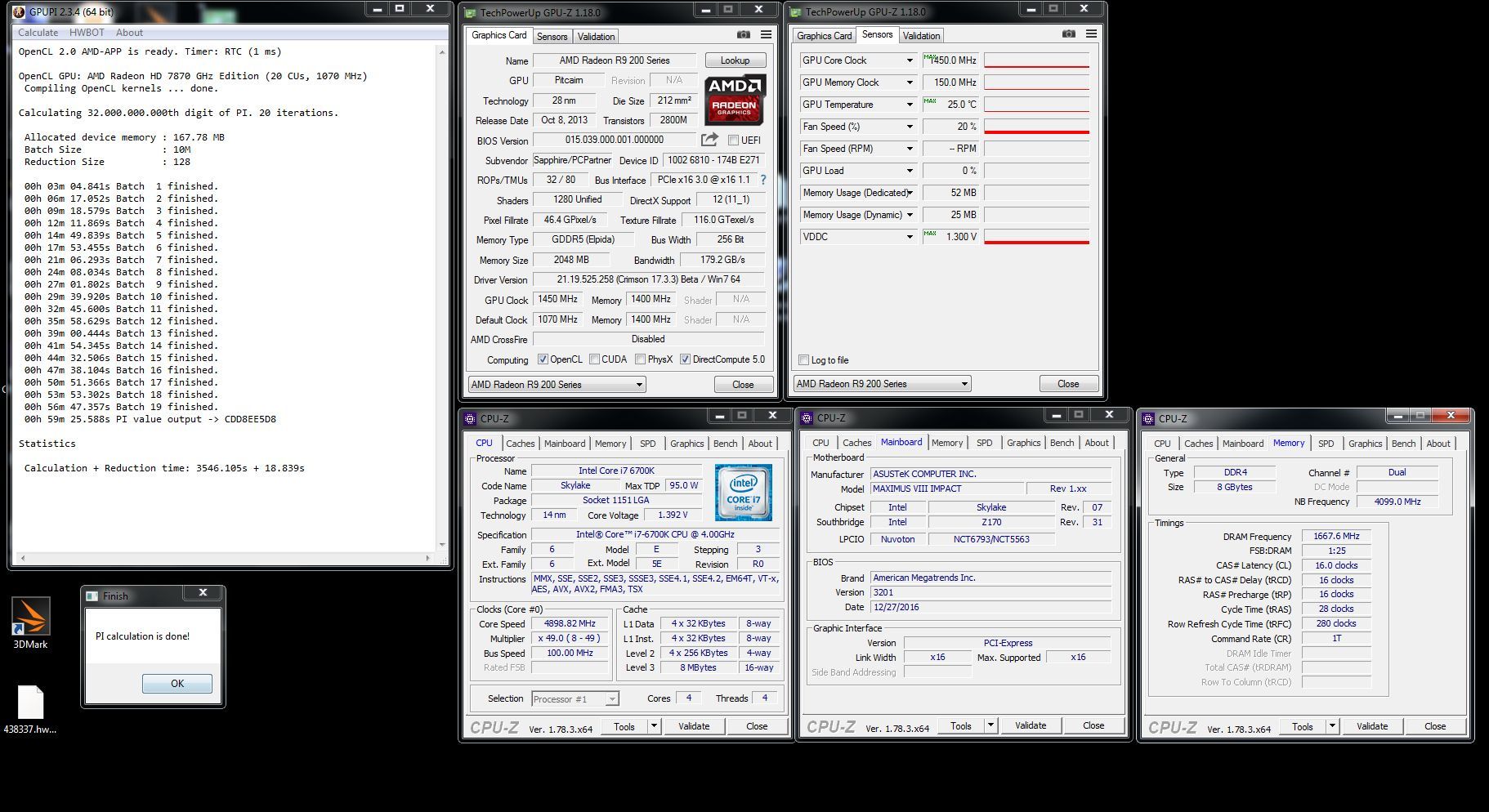Expand Memory Usage (Dedicated) sensor dropdown

pyautogui.click(x=909, y=193)
